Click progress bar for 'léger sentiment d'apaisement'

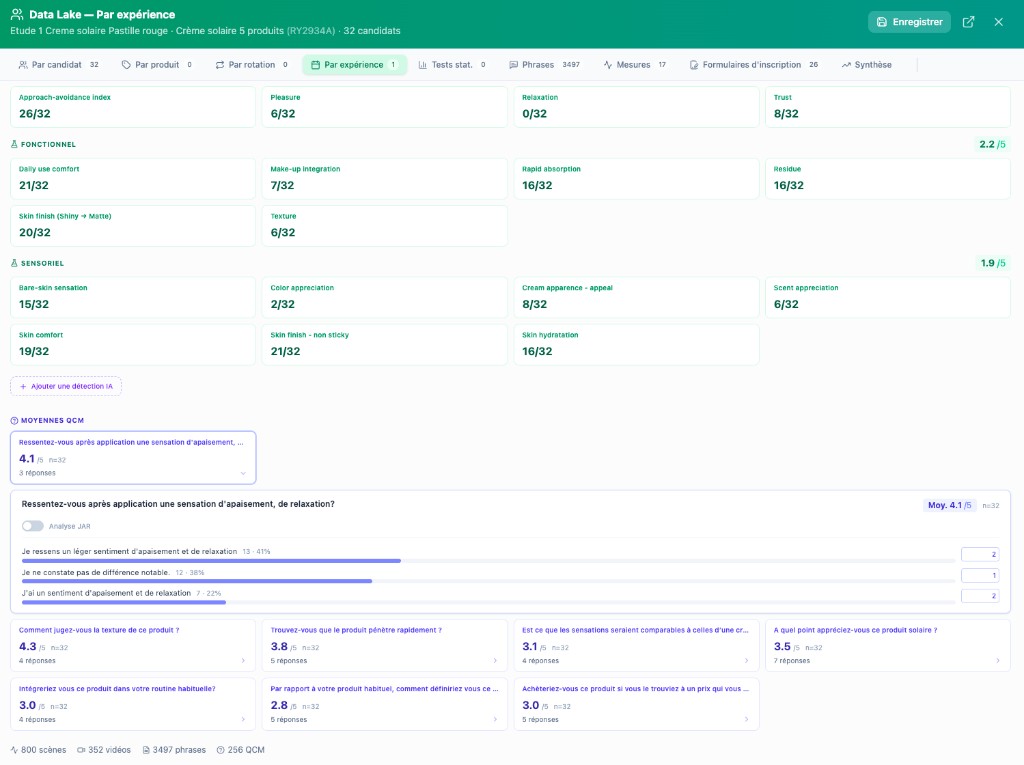488,561
